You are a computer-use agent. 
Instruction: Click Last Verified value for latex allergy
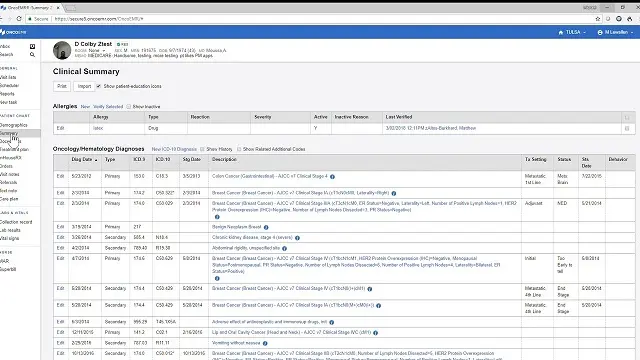coord(431,128)
